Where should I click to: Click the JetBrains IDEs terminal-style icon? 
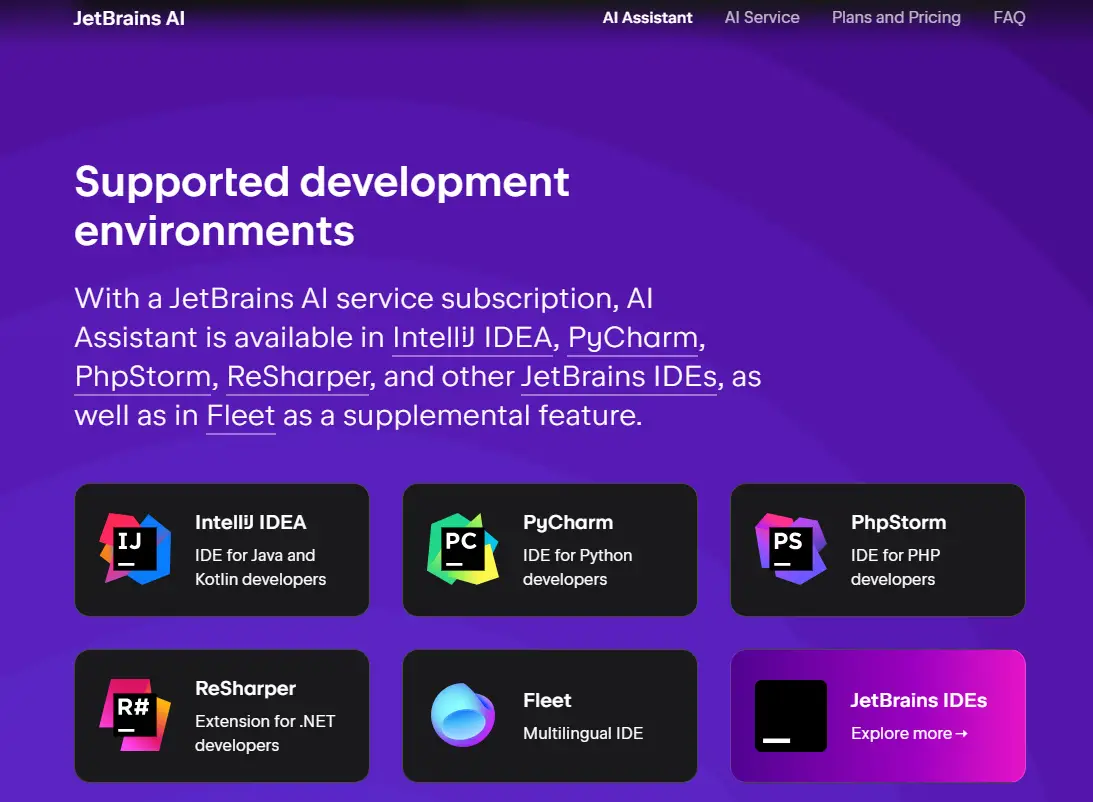click(x=790, y=714)
